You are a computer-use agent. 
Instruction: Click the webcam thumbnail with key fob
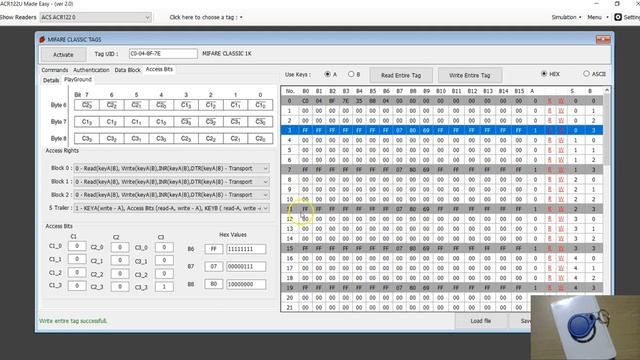coord(585,327)
